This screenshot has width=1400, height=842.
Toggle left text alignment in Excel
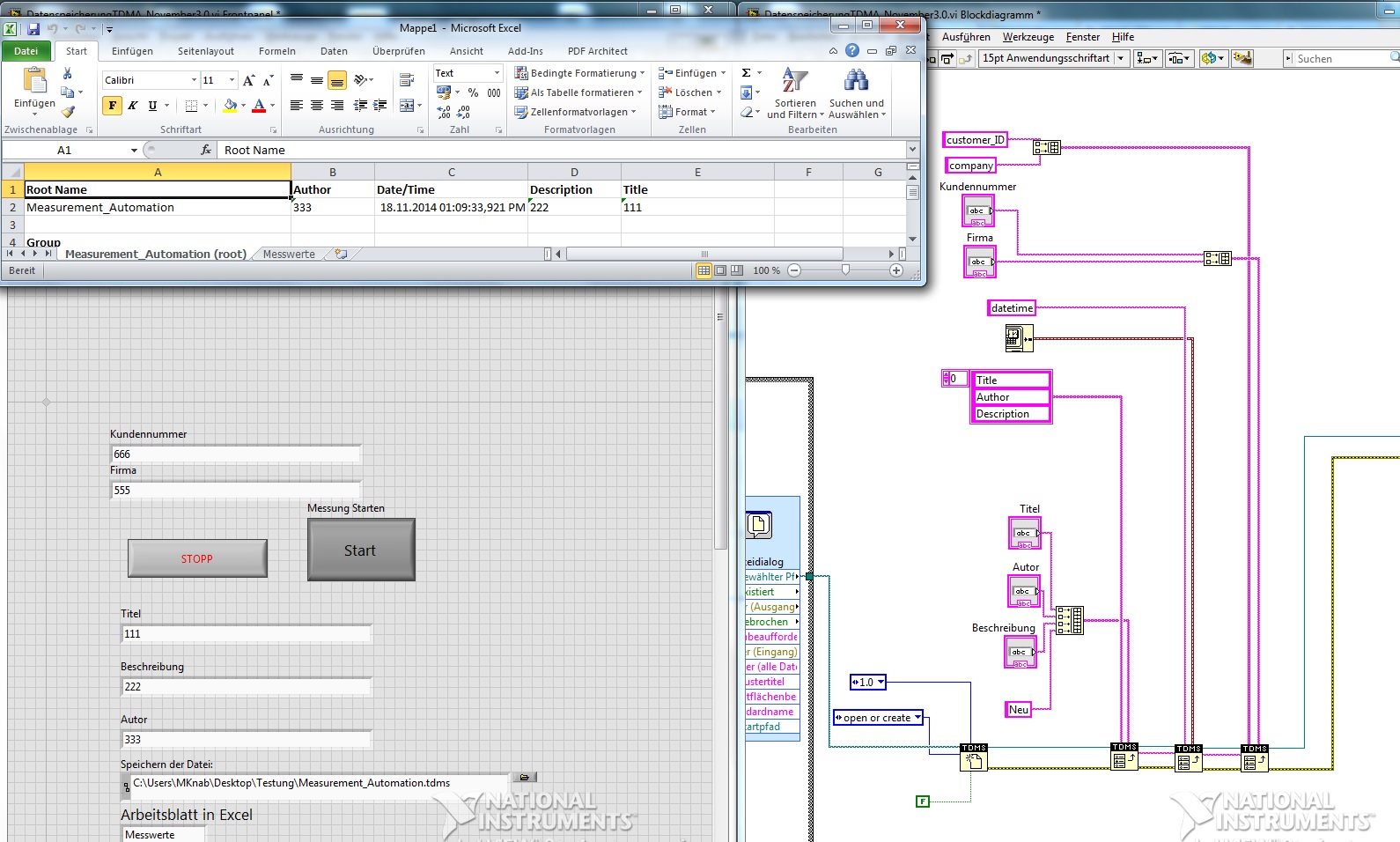pyautogui.click(x=297, y=106)
